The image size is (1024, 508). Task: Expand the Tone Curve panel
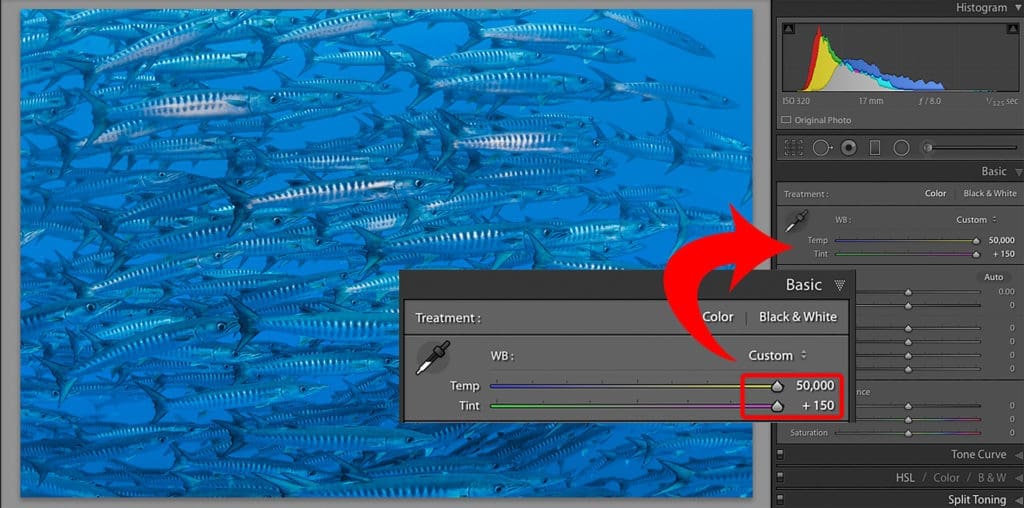coord(1019,454)
